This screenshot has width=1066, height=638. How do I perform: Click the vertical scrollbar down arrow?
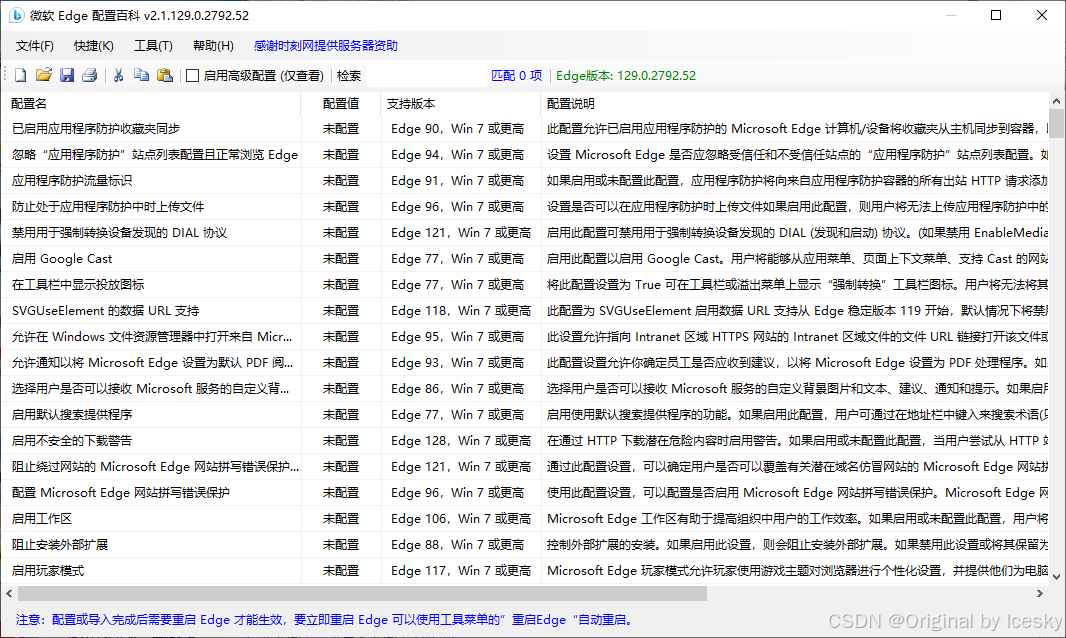coord(1056,577)
